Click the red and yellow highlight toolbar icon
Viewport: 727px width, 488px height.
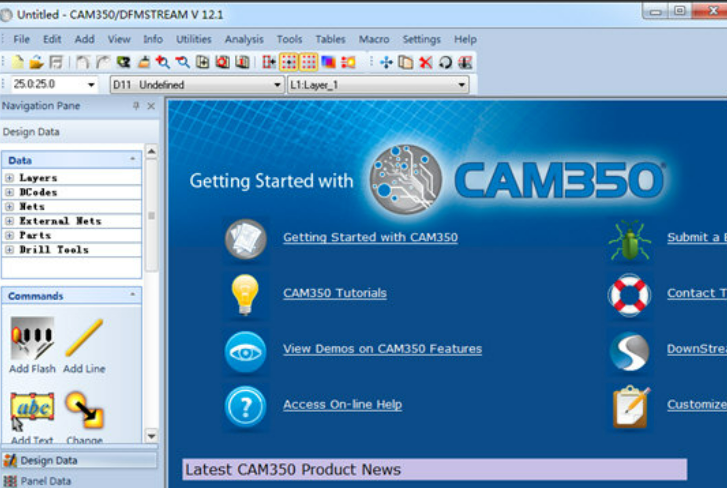(x=348, y=62)
